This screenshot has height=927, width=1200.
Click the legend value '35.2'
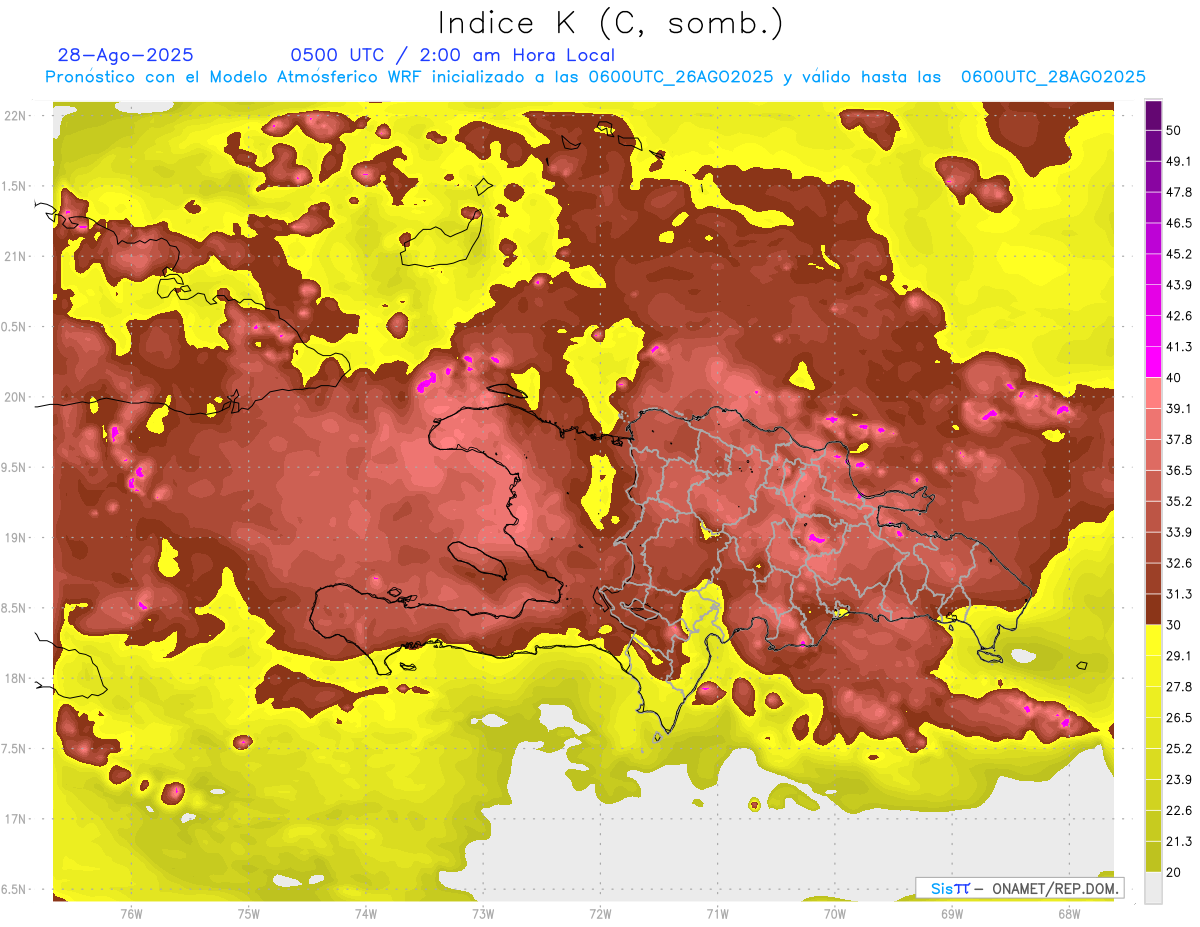click(x=1178, y=501)
